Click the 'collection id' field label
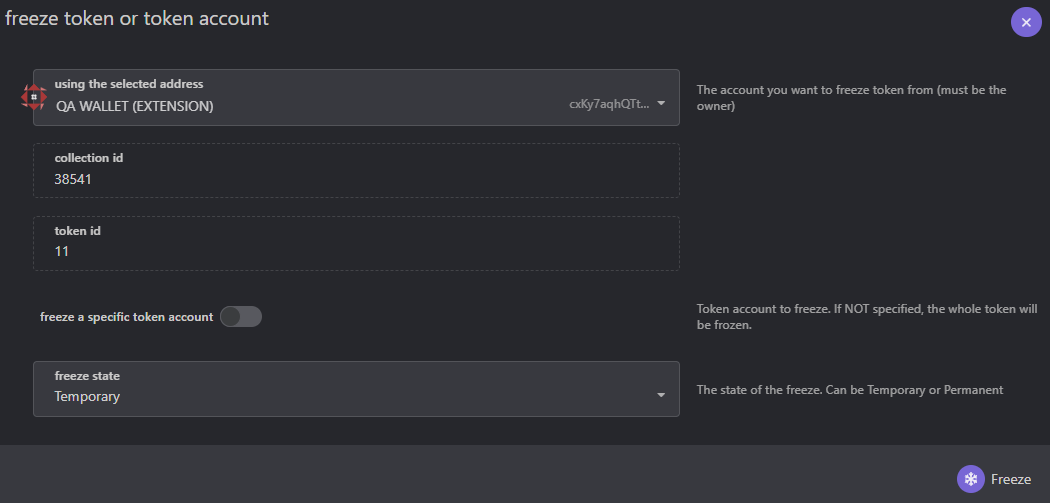Viewport: 1050px width, 503px height. (88, 158)
